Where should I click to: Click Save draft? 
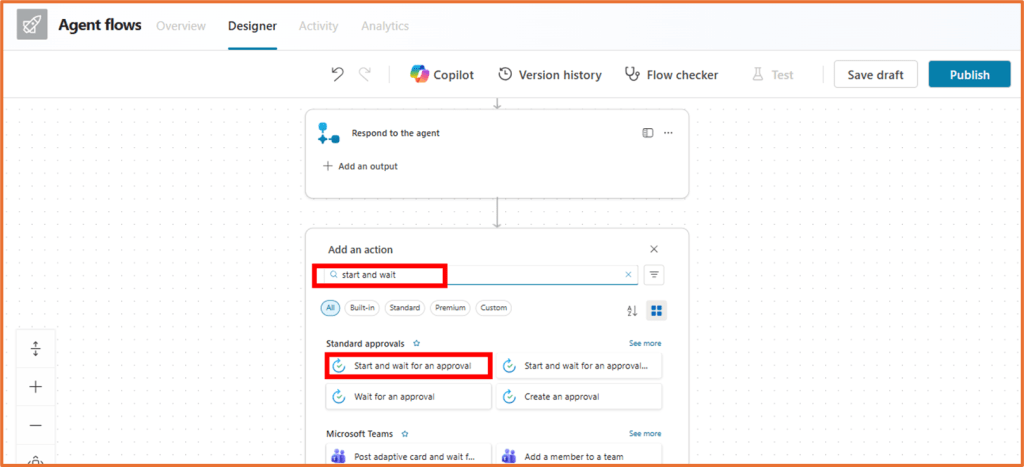coord(875,74)
